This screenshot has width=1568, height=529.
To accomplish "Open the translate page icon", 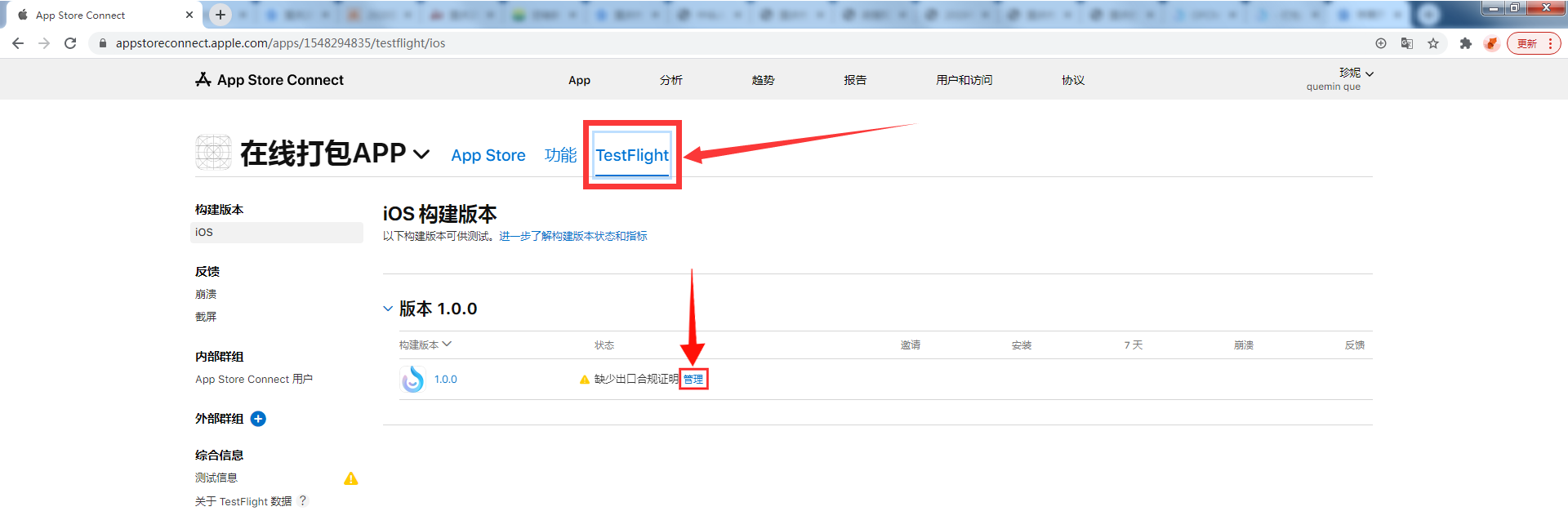I will pyautogui.click(x=1407, y=43).
